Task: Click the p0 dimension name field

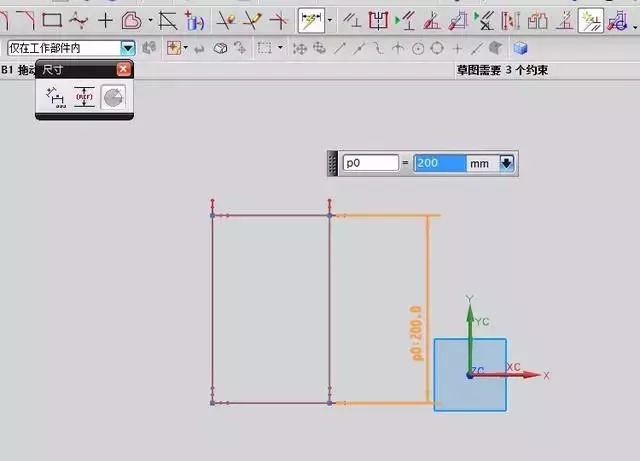Action: pyautogui.click(x=369, y=163)
